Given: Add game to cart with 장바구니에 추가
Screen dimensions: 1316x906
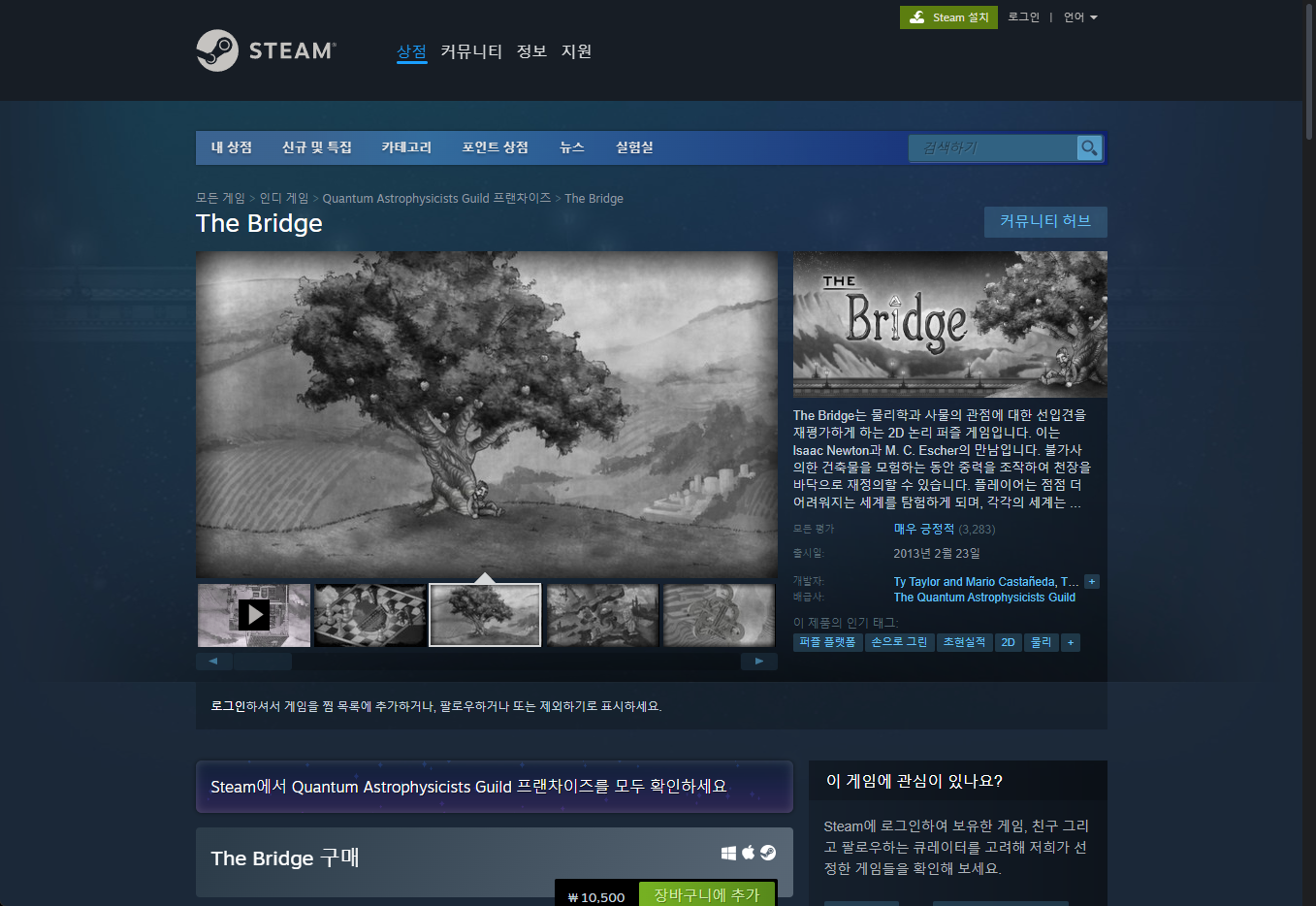Looking at the screenshot, I should point(707,894).
